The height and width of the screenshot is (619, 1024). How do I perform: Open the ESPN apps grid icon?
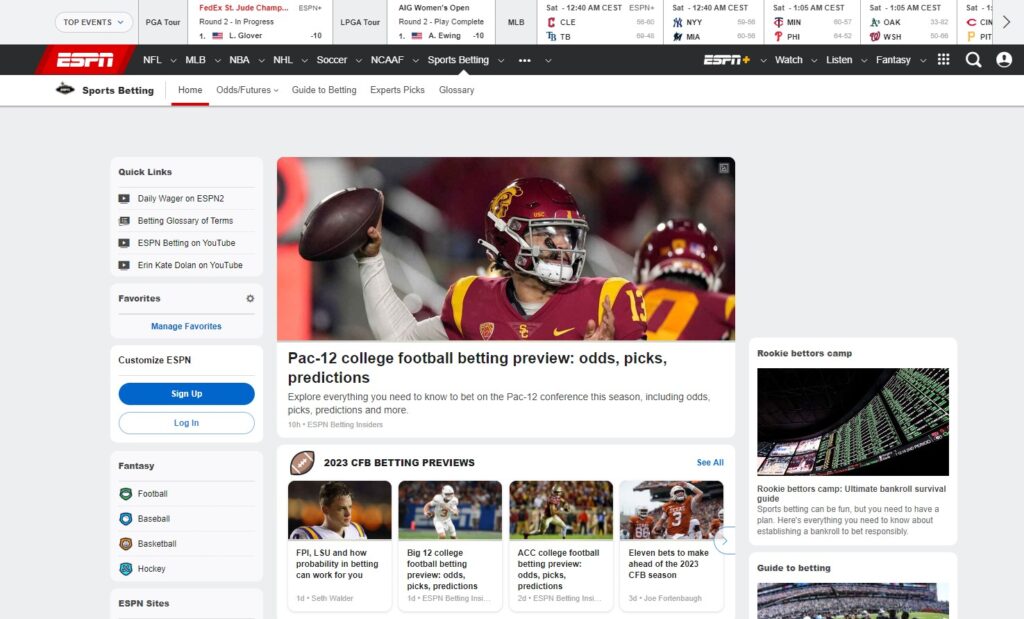(941, 60)
